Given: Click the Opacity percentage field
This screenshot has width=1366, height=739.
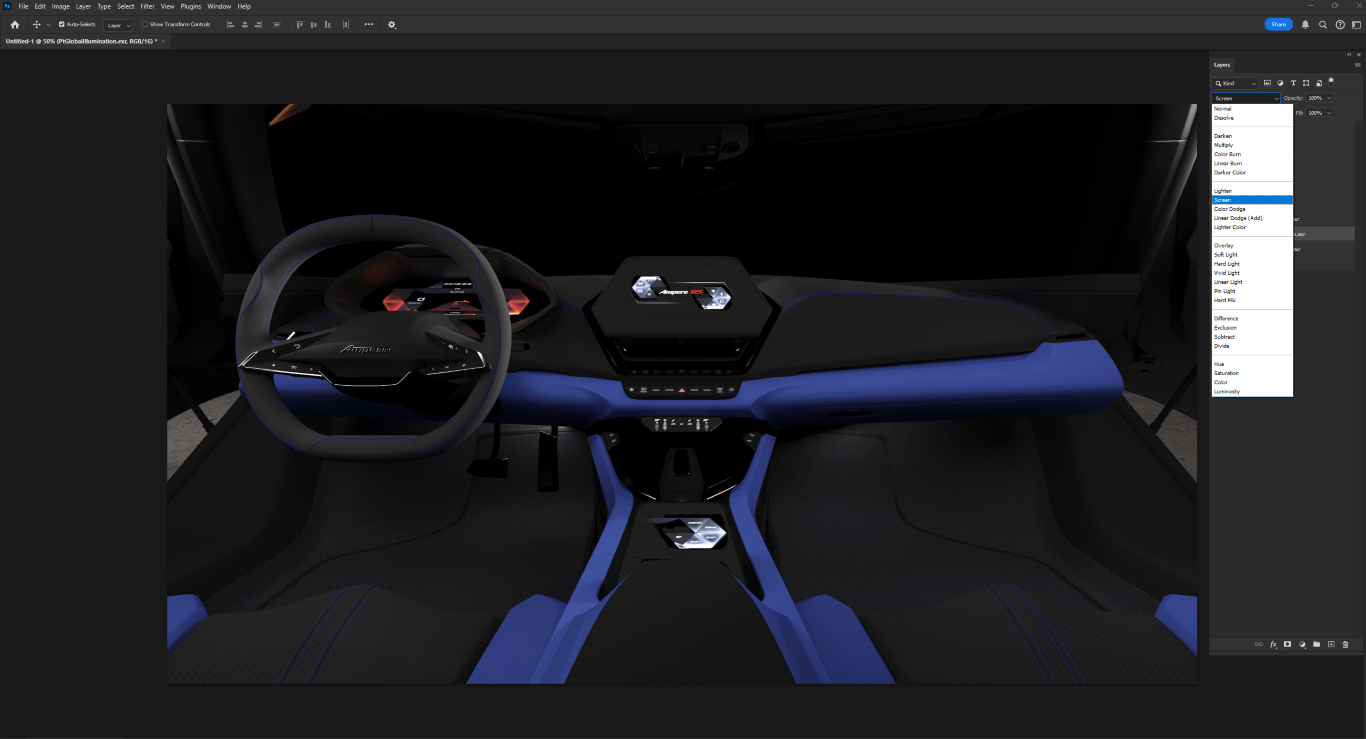Looking at the screenshot, I should [1315, 98].
